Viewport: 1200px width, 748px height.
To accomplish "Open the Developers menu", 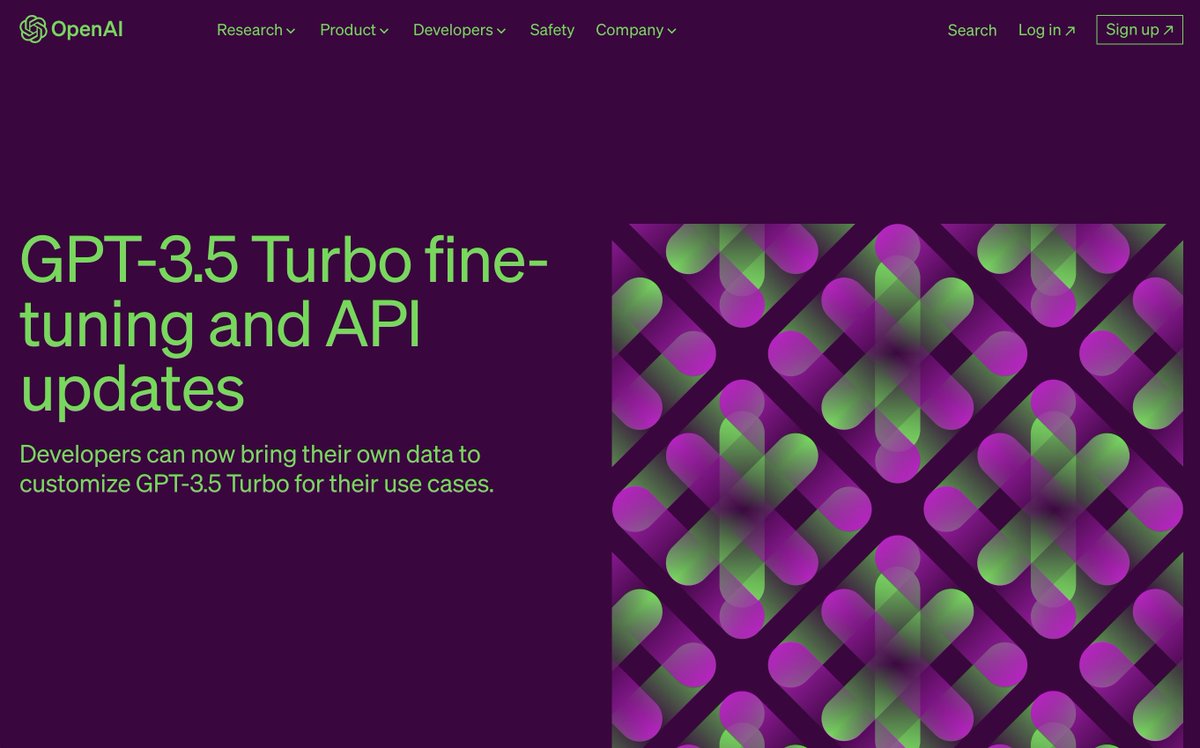I will coord(459,30).
